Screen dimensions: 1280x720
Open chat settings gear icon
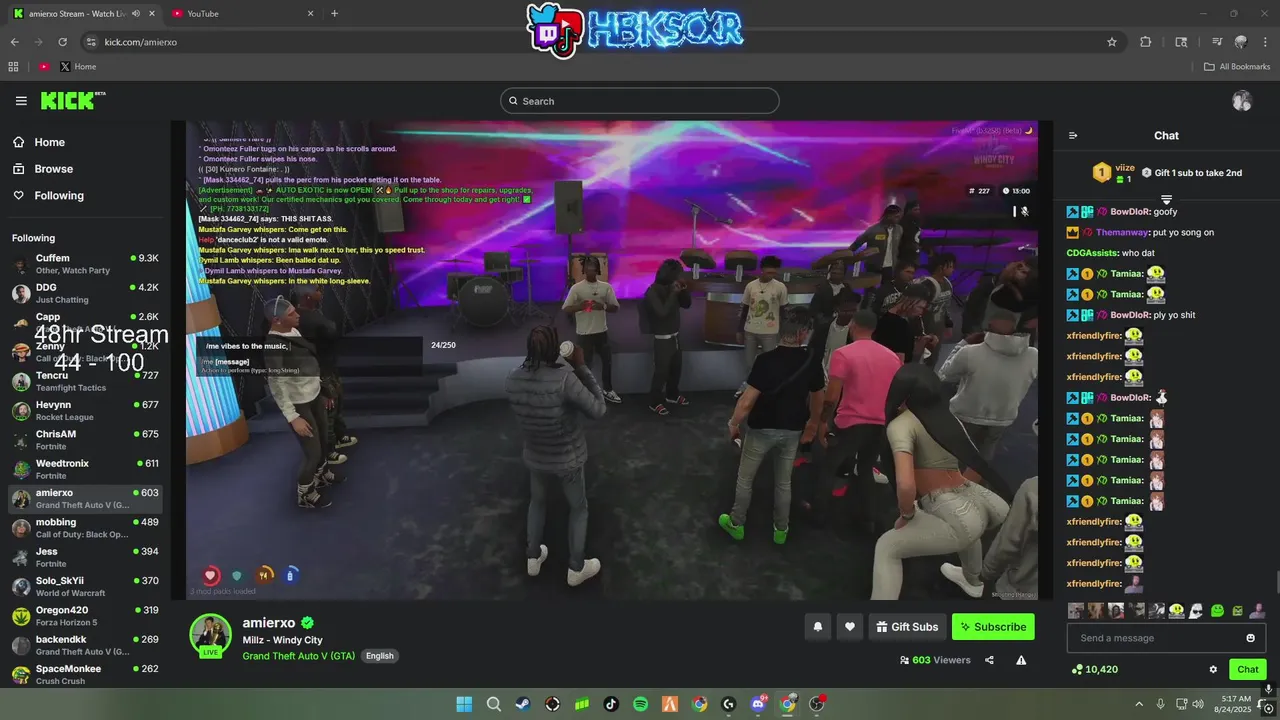(1213, 670)
